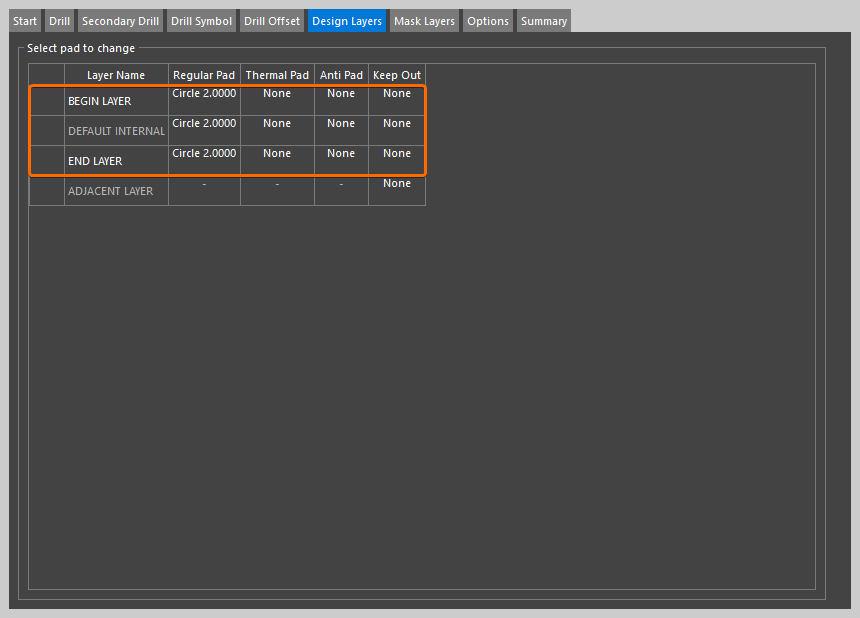Select BEGIN LAYER regular pad Circle 2.0000
The height and width of the screenshot is (618, 860).
(x=204, y=94)
